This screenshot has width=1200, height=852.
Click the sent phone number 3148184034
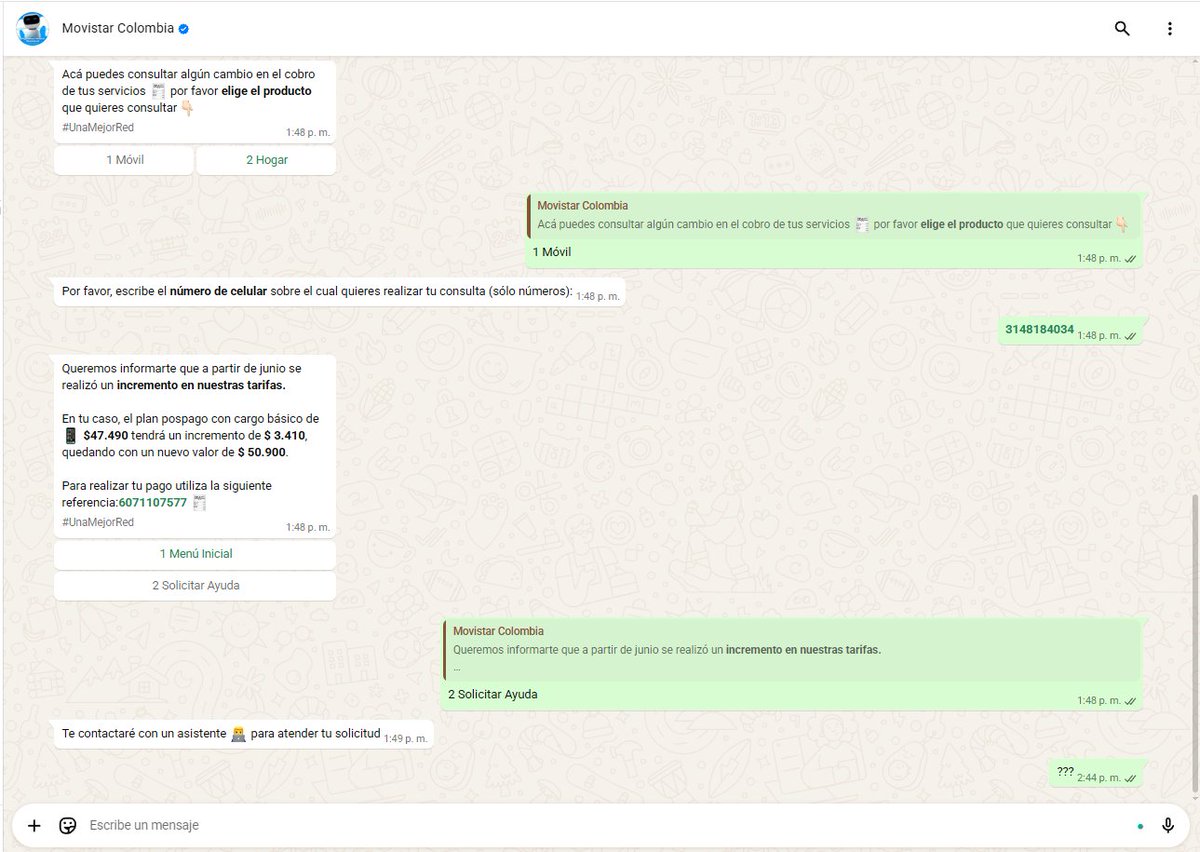(1039, 329)
